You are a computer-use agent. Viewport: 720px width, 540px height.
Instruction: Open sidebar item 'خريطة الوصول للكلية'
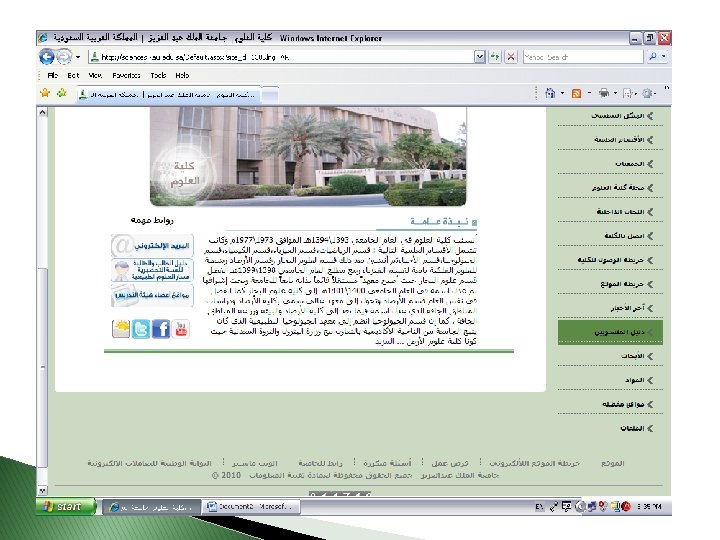click(611, 260)
